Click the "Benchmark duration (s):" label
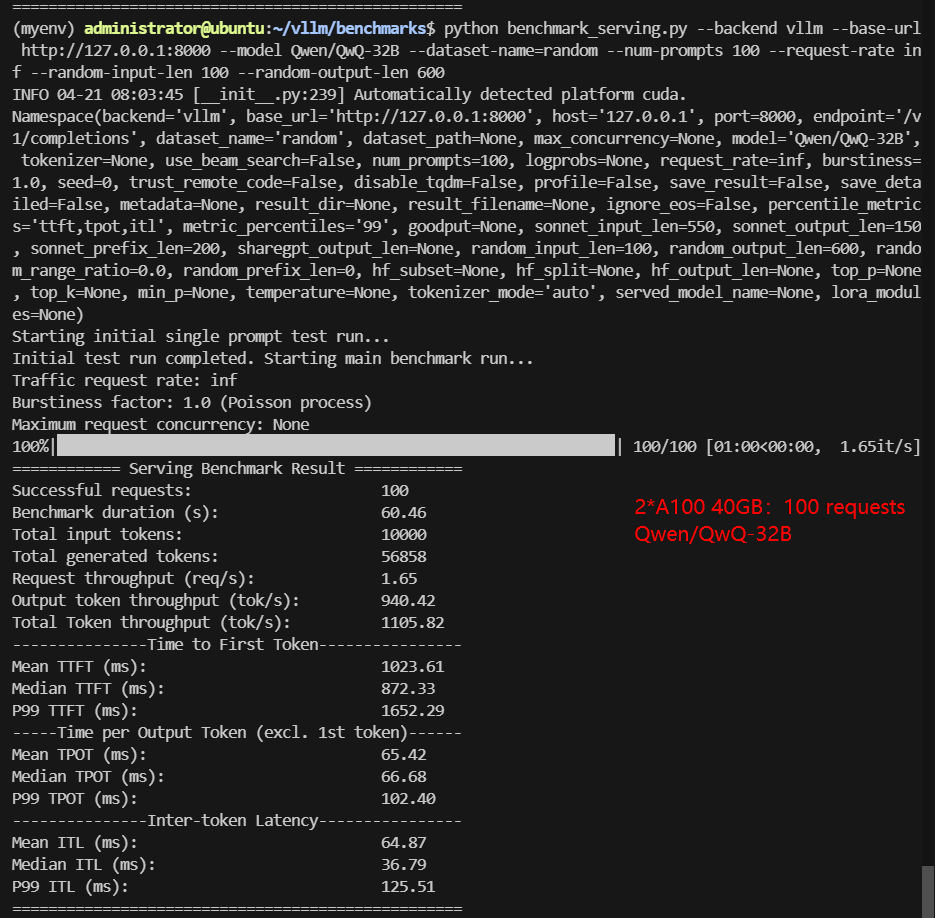 116,512
